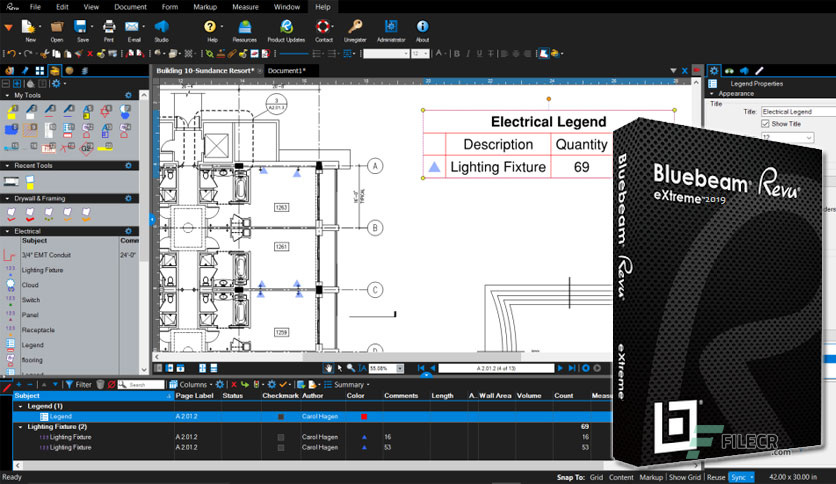Click the About info icon
The image size is (836, 484).
pos(422,26)
